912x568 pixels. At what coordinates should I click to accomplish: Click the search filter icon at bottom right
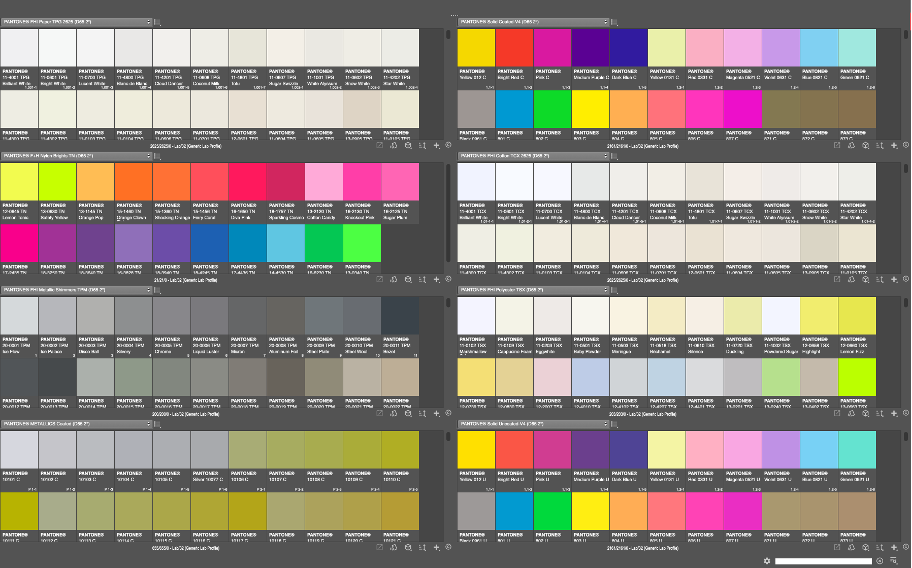tap(893, 561)
